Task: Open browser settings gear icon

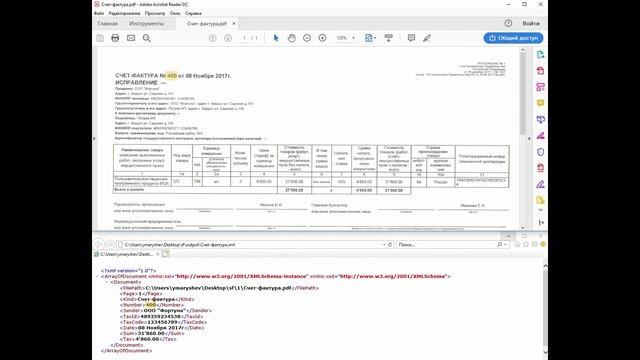Action: coord(534,244)
